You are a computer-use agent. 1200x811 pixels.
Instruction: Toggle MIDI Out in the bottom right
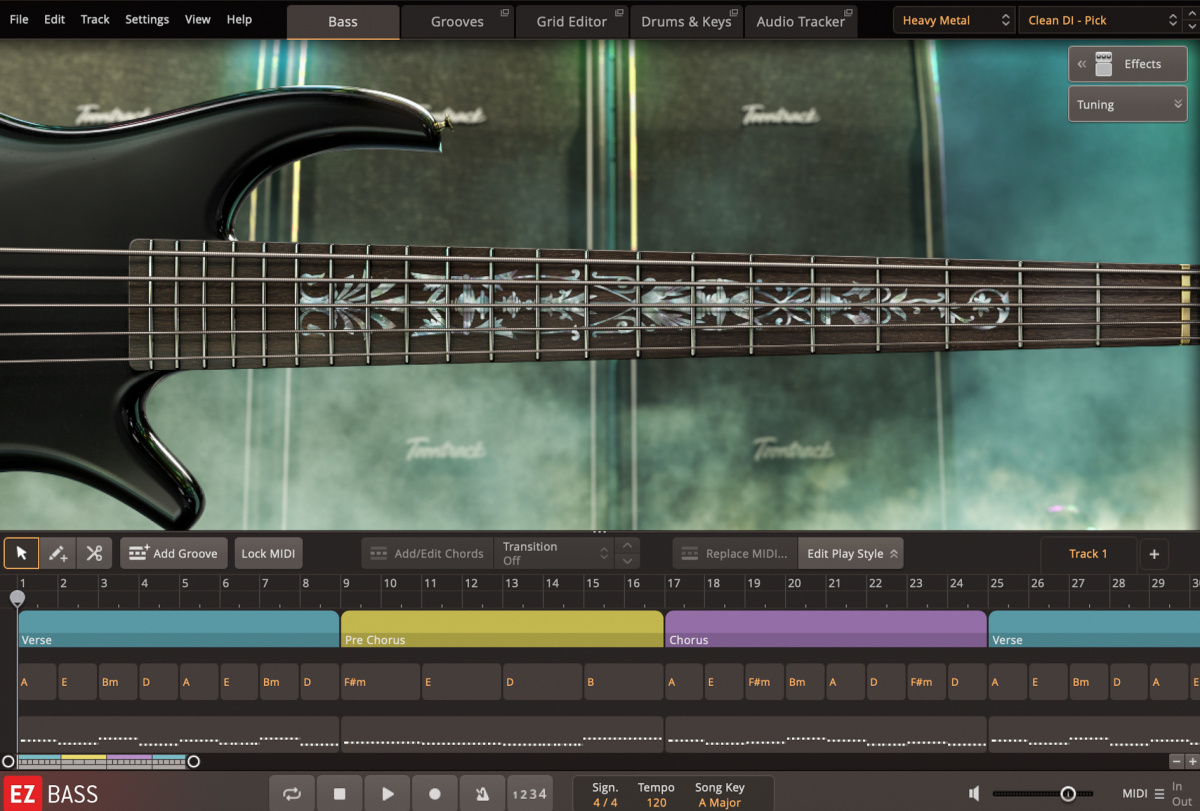point(1183,801)
